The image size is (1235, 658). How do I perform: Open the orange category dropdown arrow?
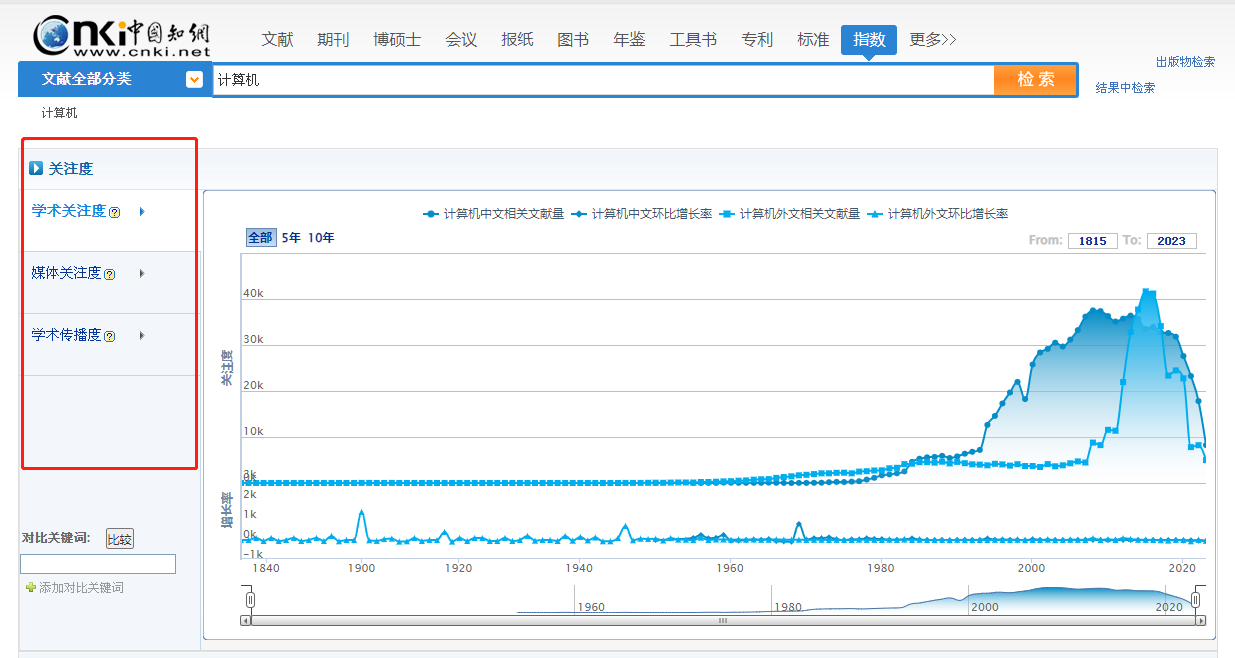pyautogui.click(x=195, y=79)
